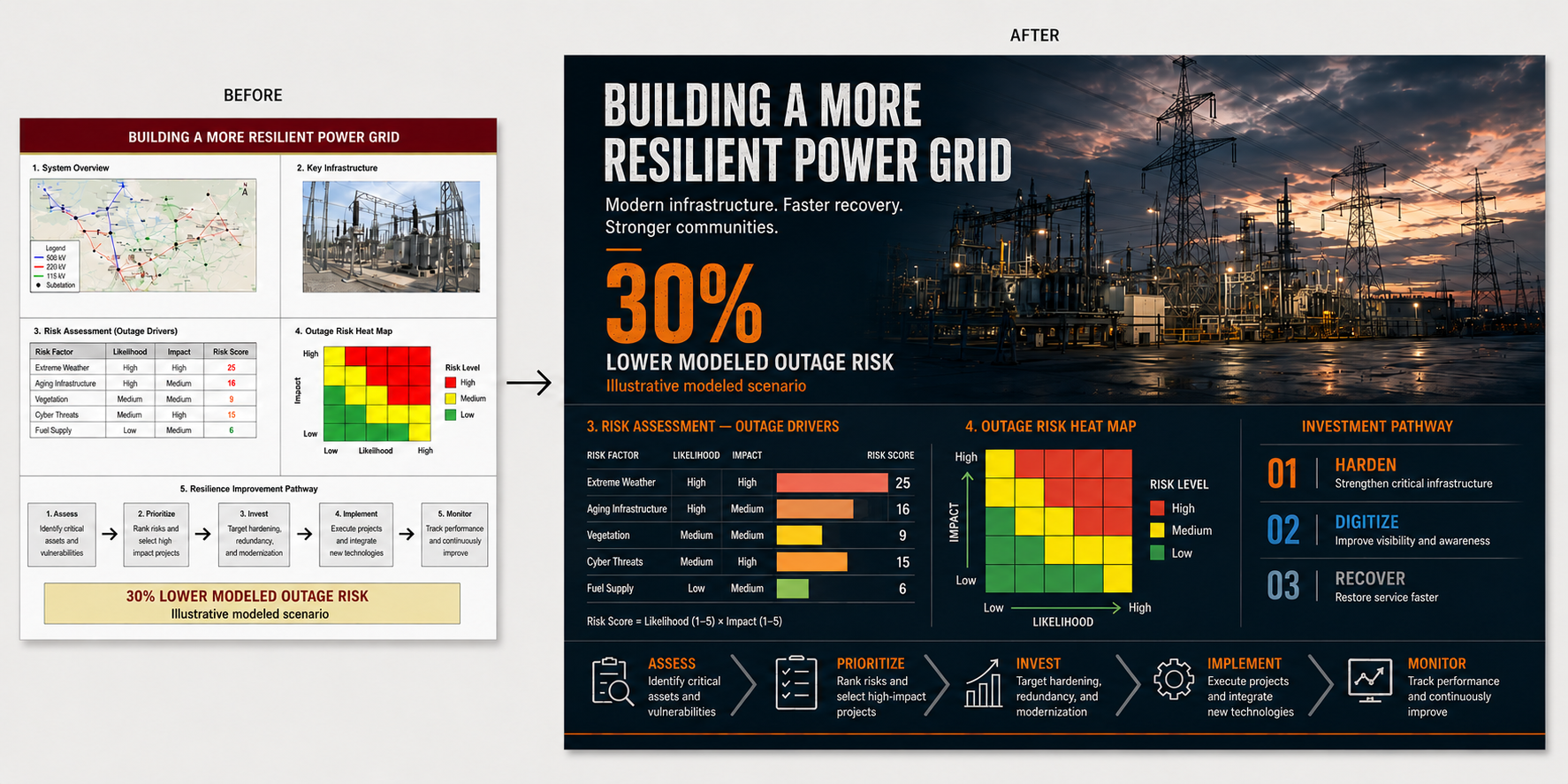Click the map legend box in System Overview
Screen dimensions: 1568x784
coord(55,266)
